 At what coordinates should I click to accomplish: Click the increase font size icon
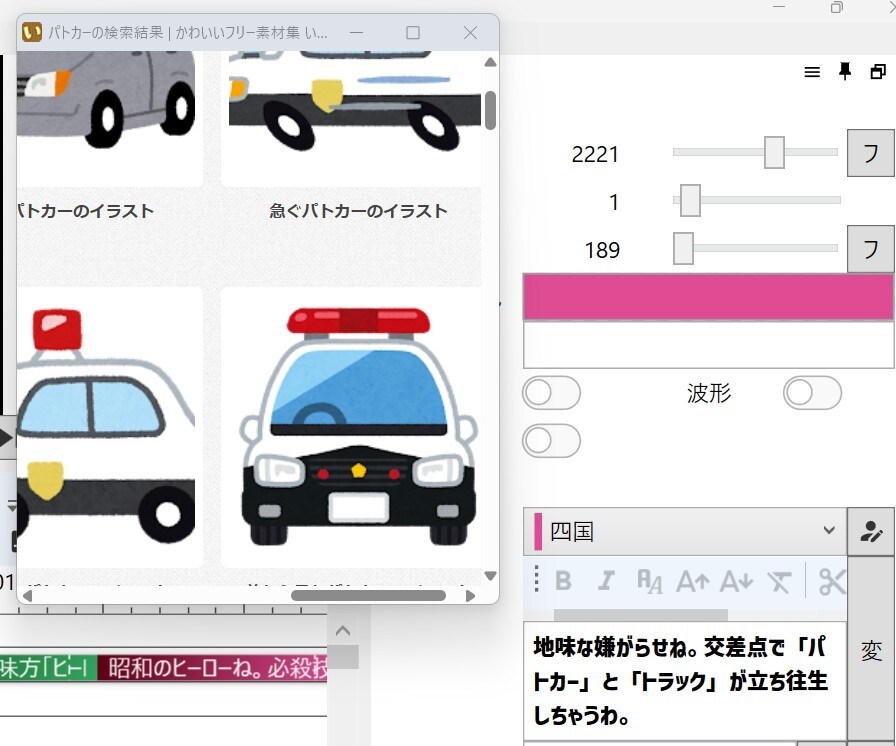click(x=693, y=581)
